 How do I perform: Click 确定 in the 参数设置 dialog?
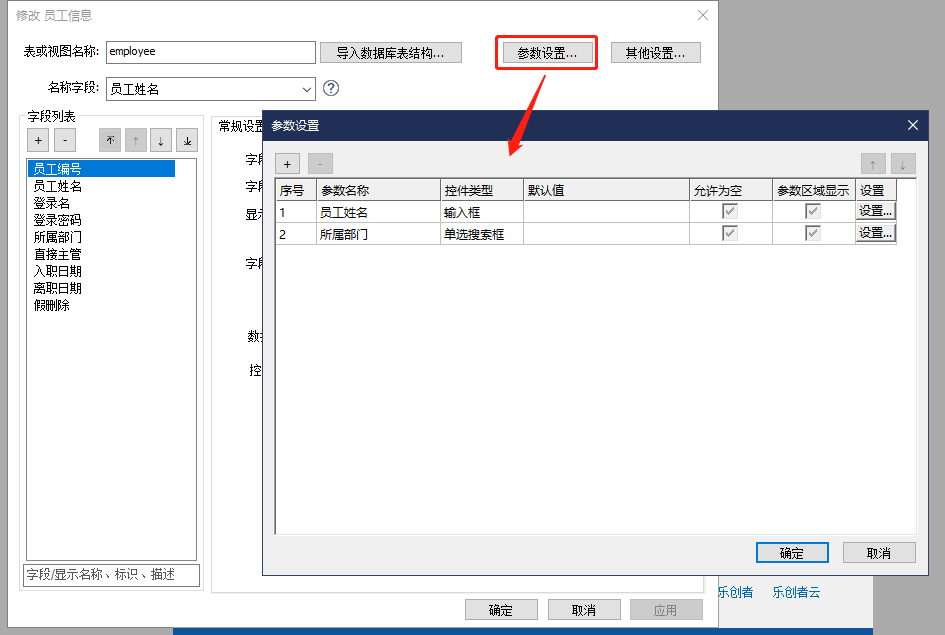click(791, 553)
